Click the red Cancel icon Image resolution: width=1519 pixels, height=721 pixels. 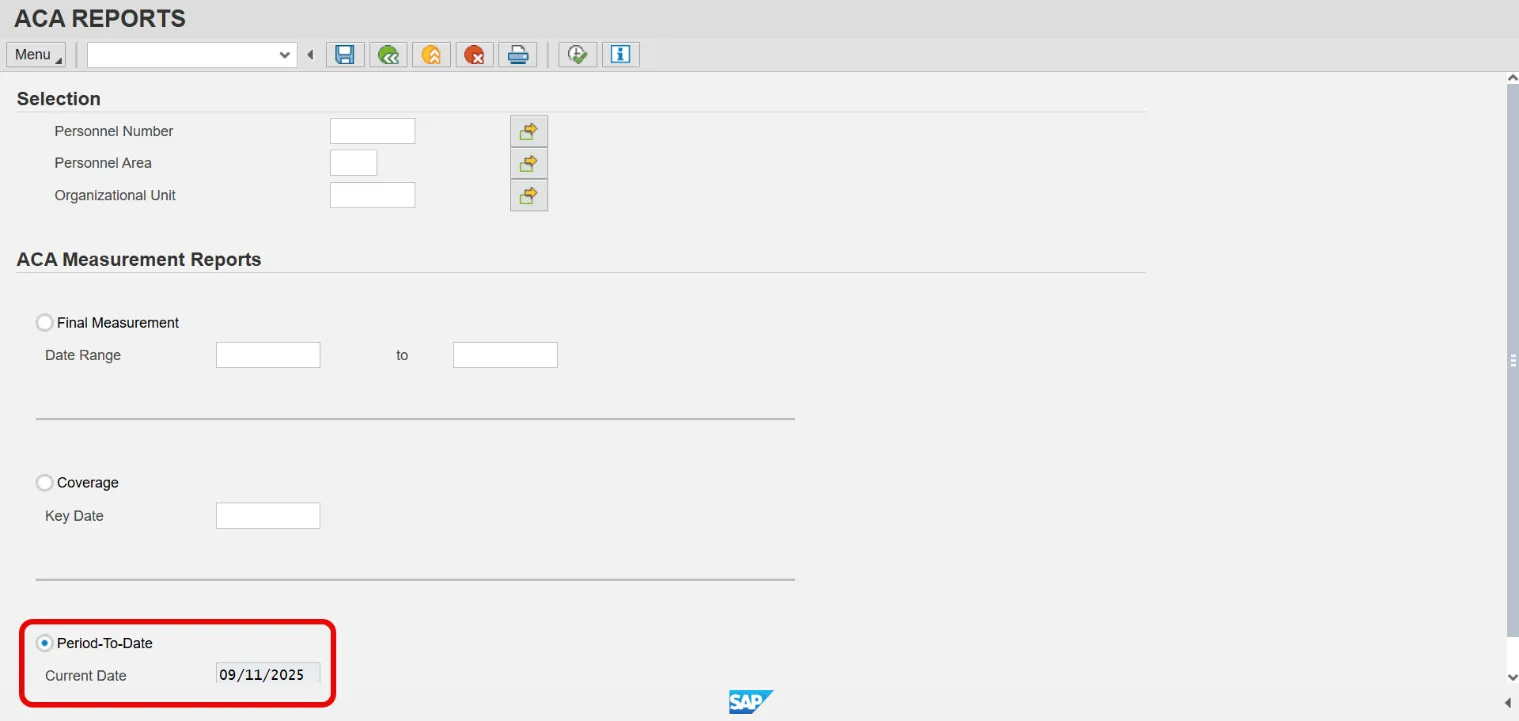(x=475, y=55)
